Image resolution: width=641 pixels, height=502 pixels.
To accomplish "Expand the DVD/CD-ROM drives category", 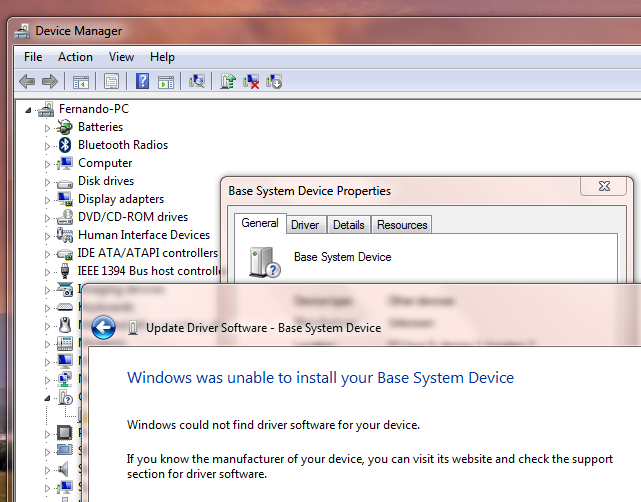I will coord(47,218).
